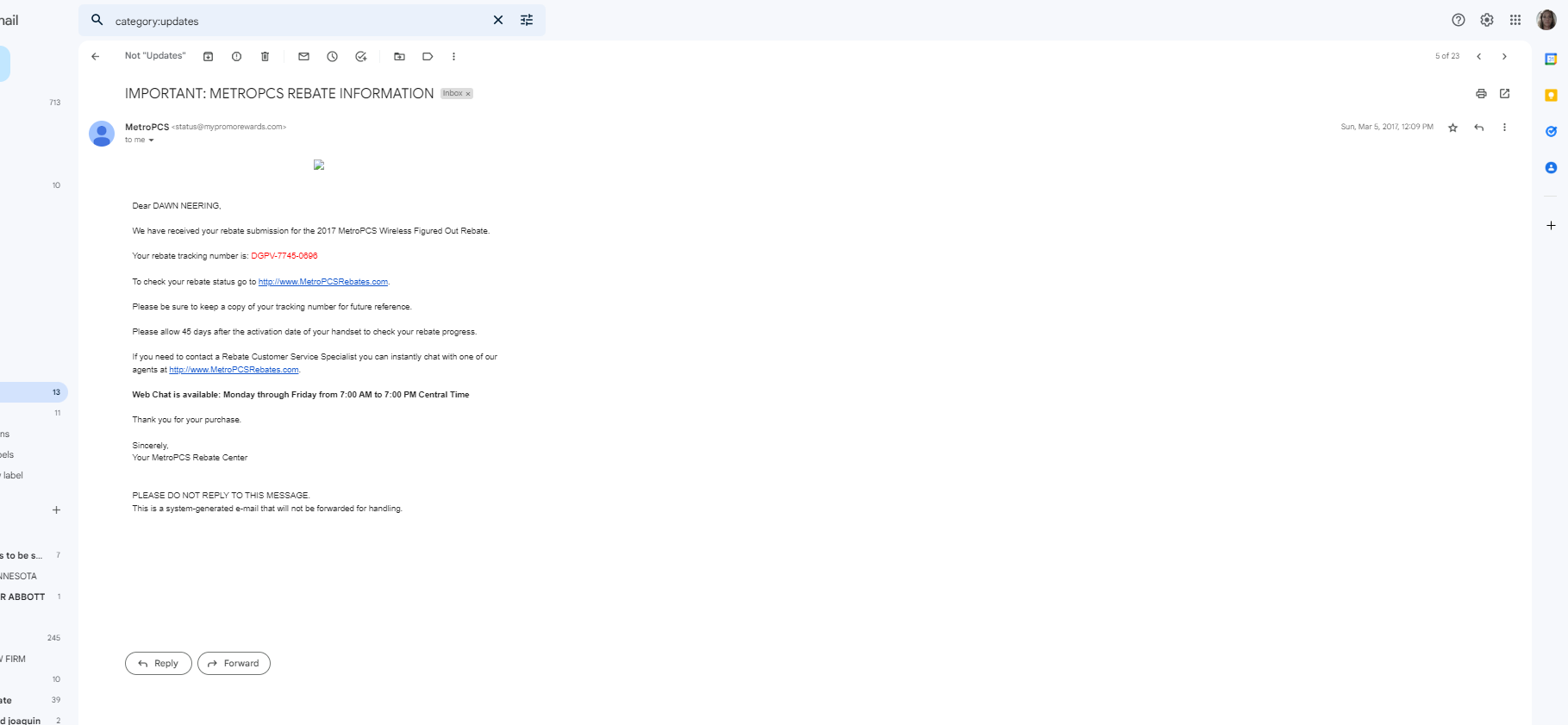The width and height of the screenshot is (1568, 725).
Task: Open the Google apps grid
Action: tap(1515, 20)
